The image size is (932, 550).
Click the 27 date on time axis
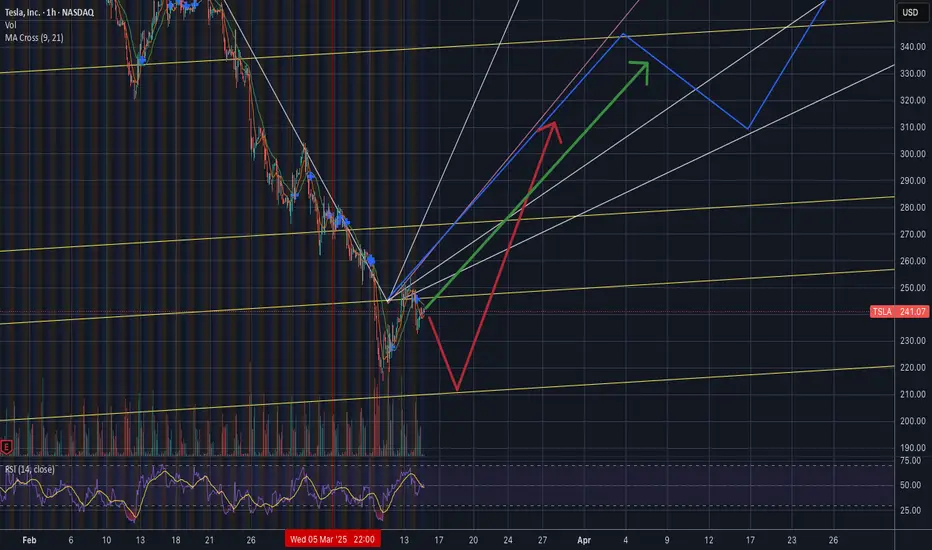point(542,540)
